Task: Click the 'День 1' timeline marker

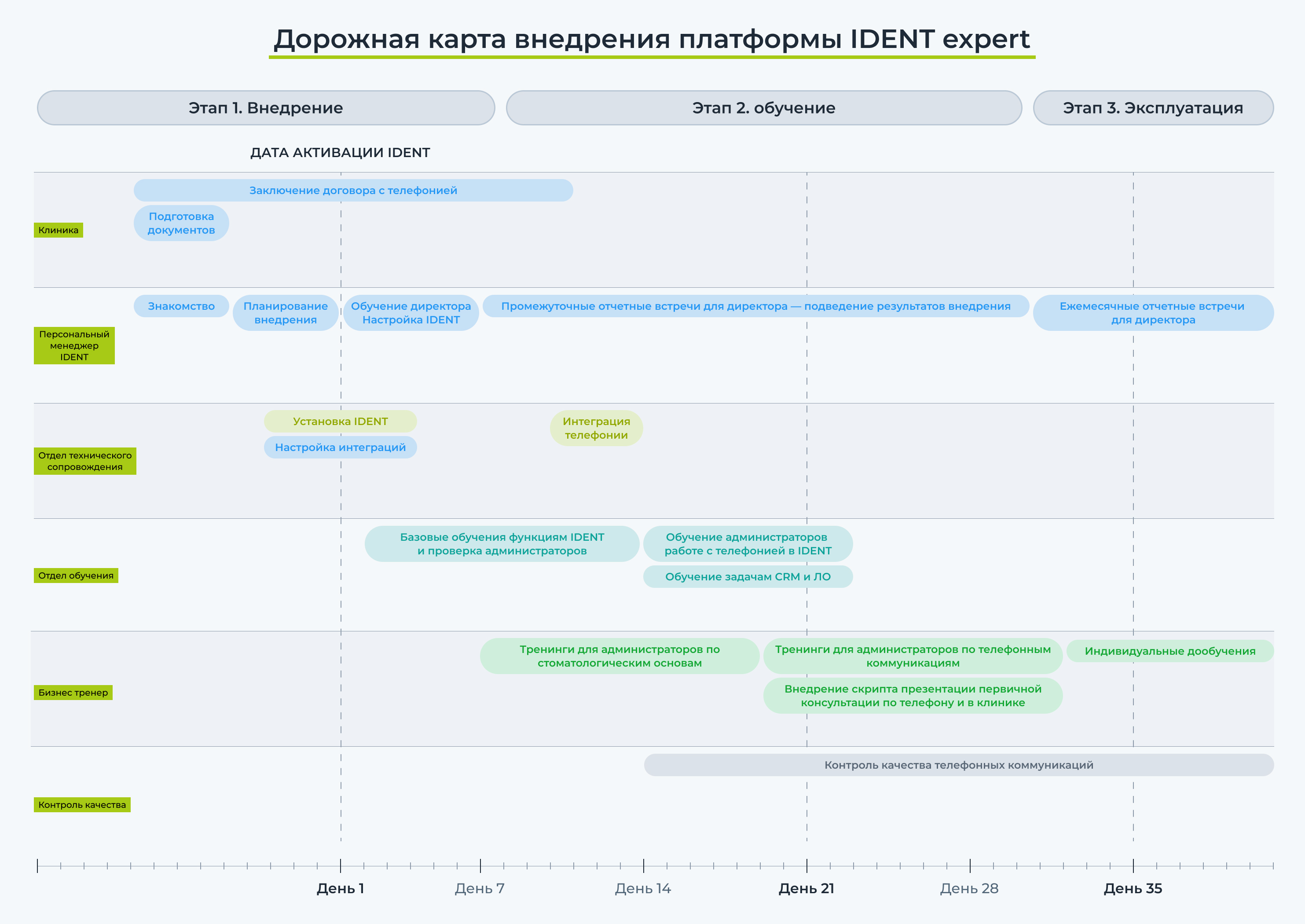Action: (x=340, y=888)
